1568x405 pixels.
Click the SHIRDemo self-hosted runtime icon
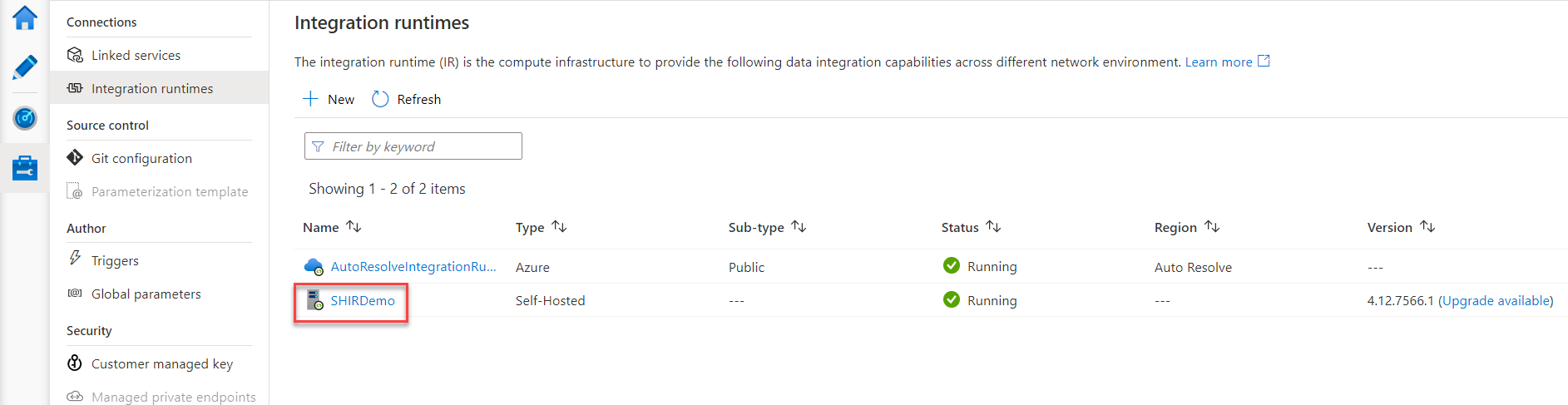coord(314,300)
